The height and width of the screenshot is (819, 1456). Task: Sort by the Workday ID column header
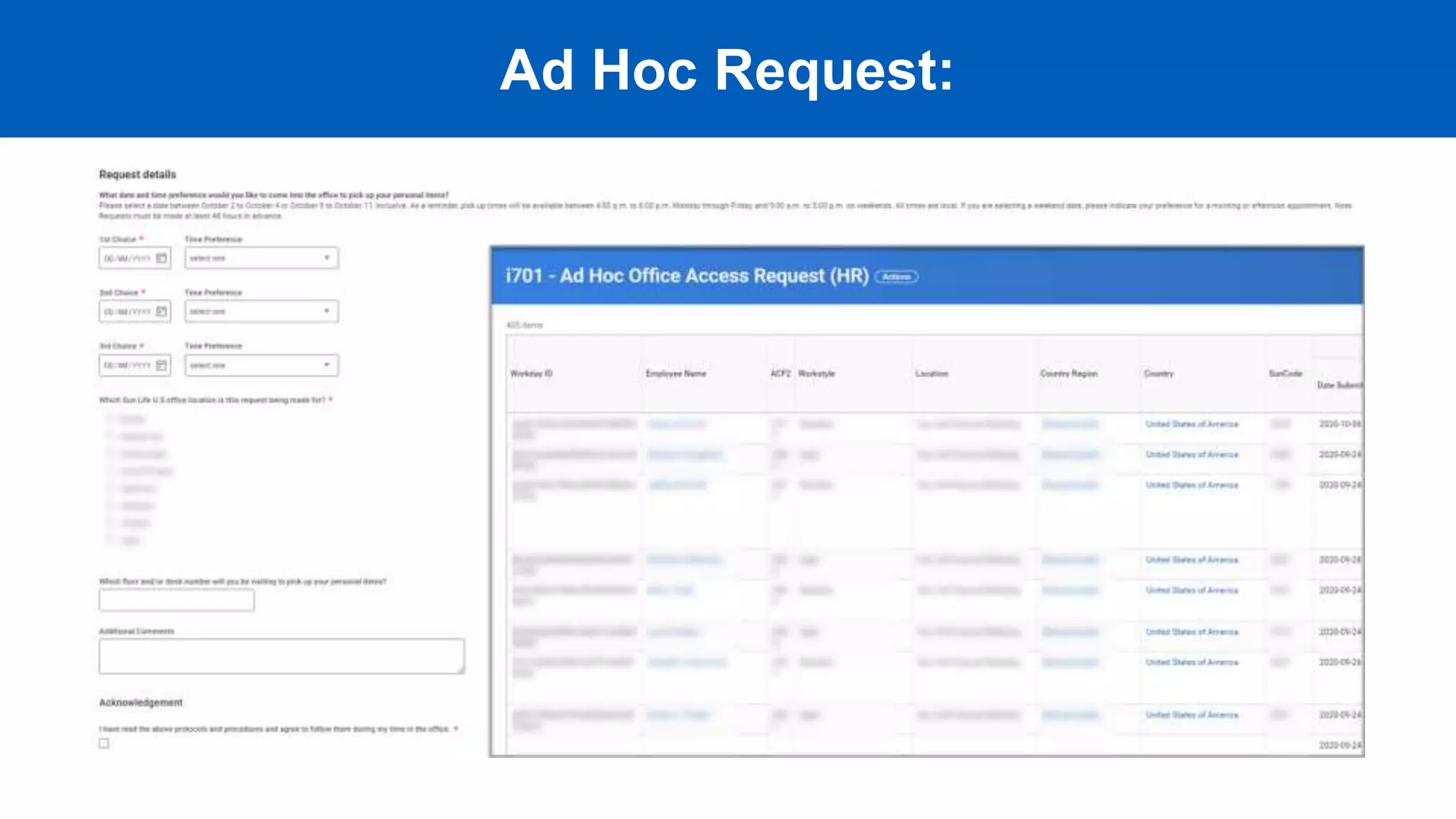click(531, 374)
